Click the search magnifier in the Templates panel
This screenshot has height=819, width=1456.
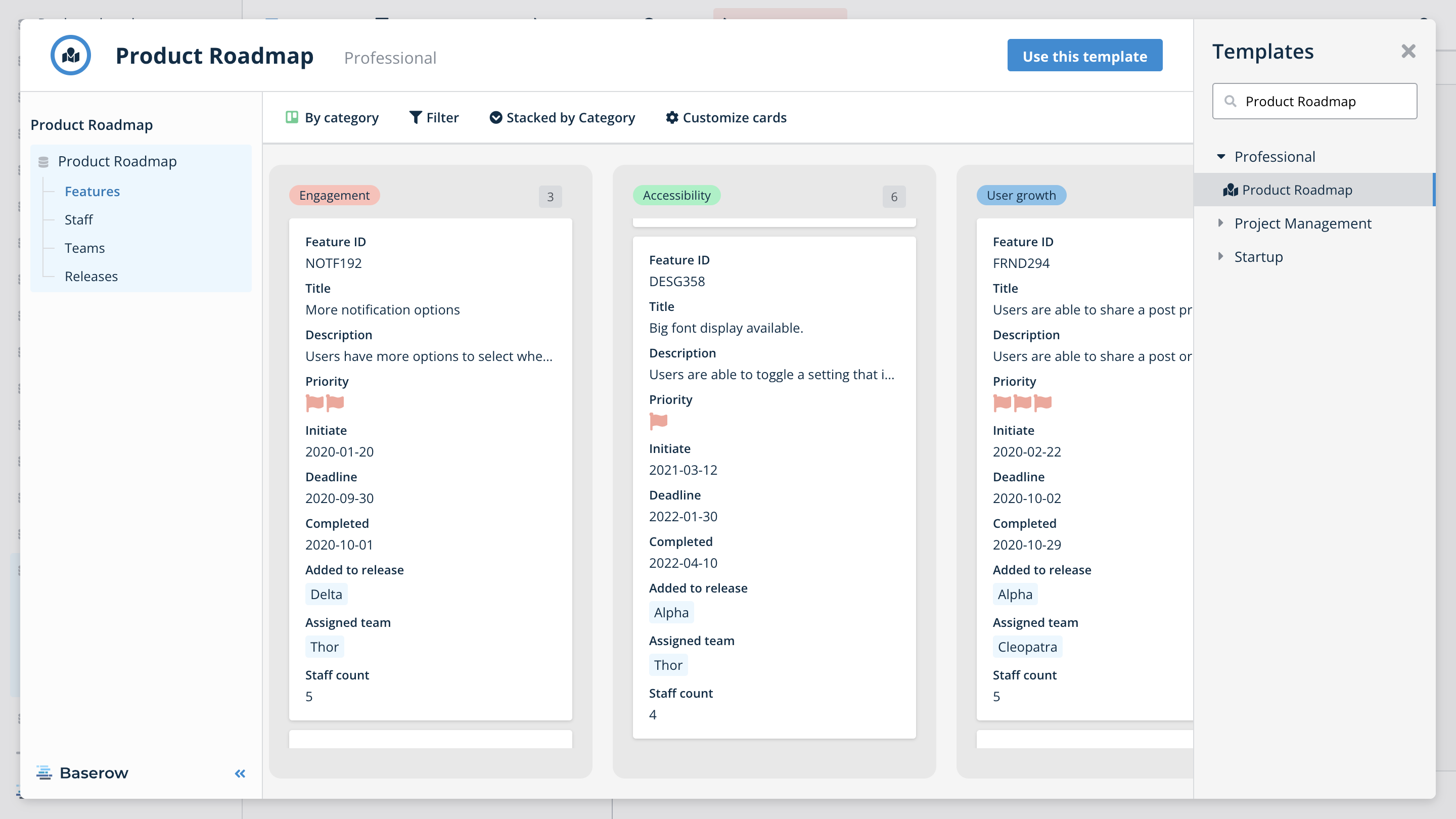click(x=1232, y=101)
